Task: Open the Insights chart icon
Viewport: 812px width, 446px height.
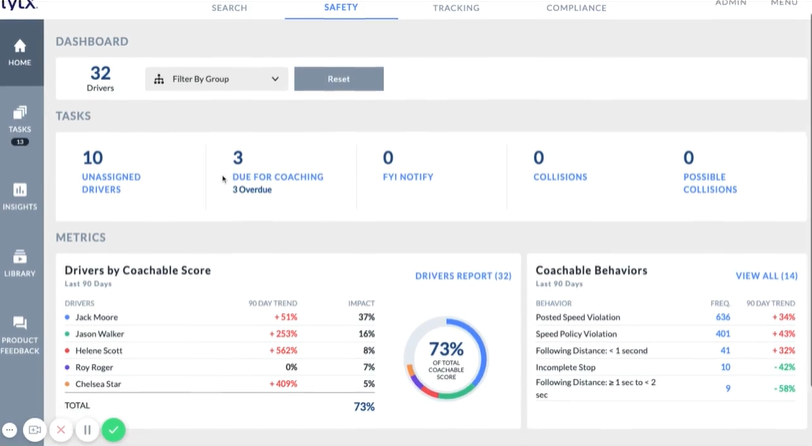Action: [20, 190]
